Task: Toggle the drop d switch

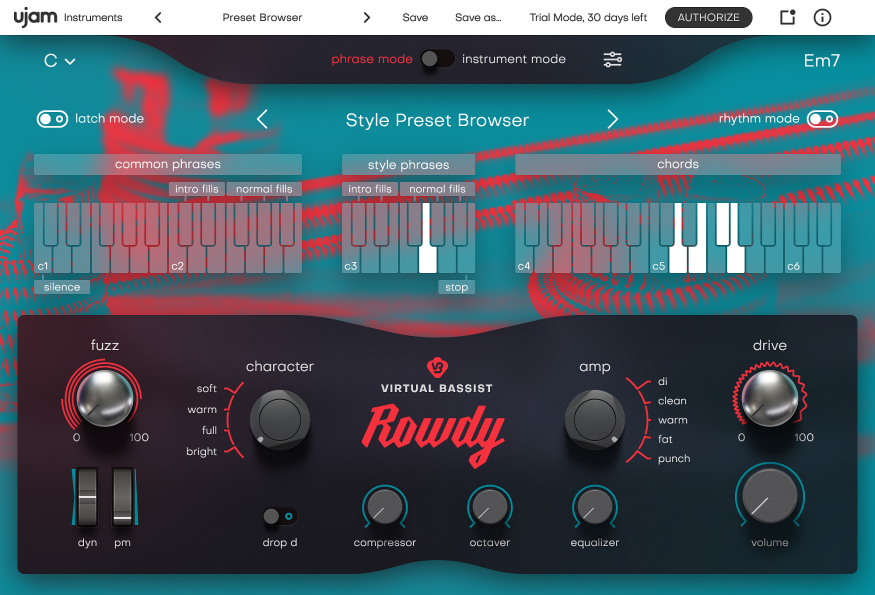Action: point(280,516)
